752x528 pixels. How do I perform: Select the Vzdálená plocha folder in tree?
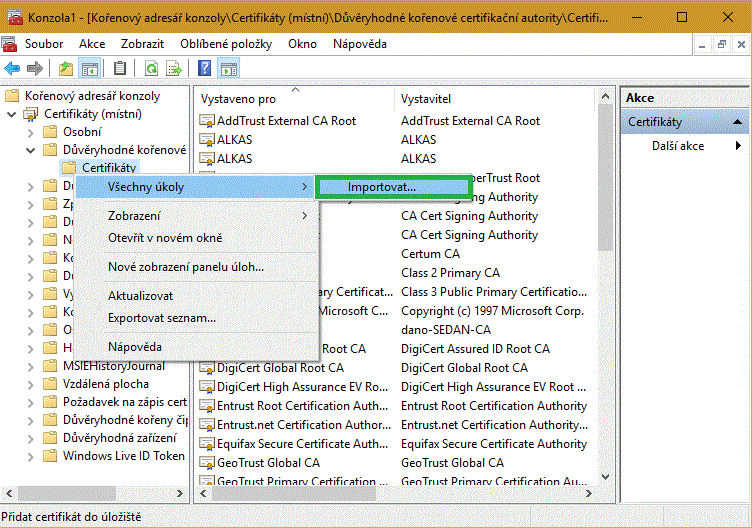(103, 384)
